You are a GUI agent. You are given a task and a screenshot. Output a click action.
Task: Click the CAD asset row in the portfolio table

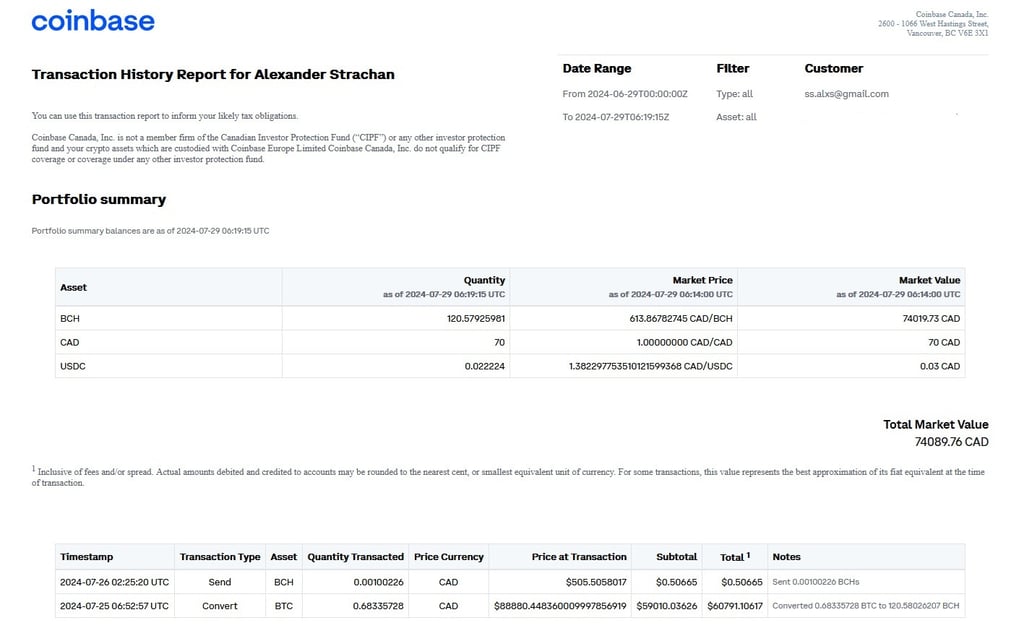coord(510,342)
